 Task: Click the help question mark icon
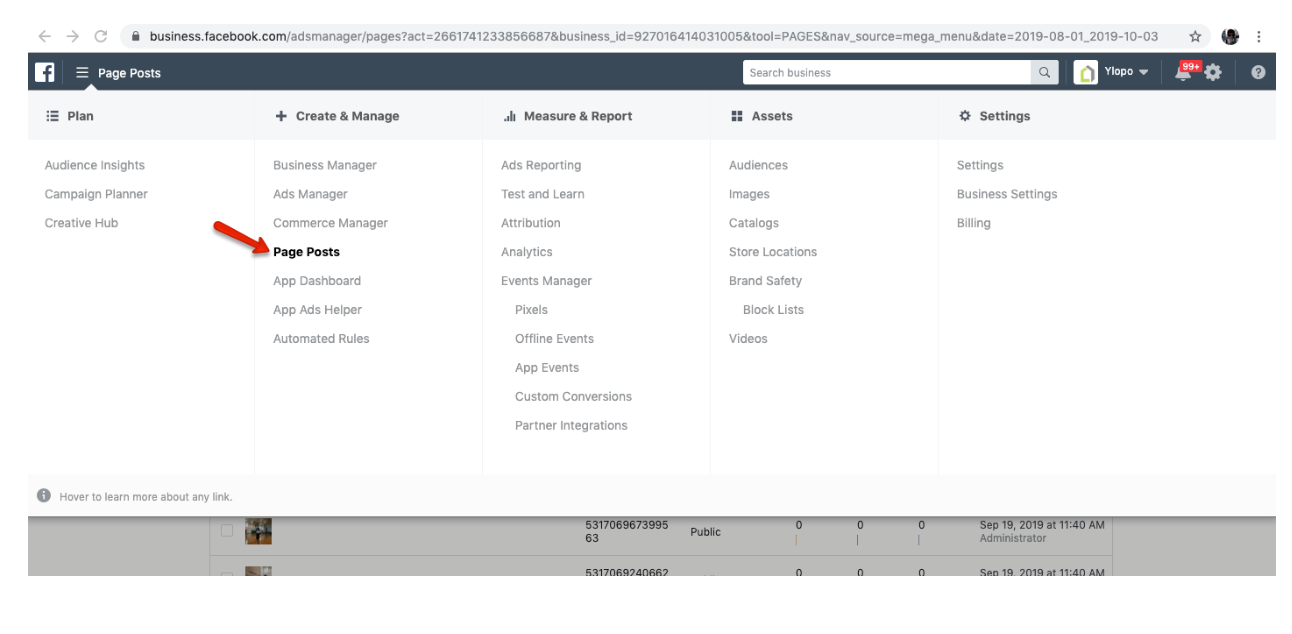coord(1258,73)
